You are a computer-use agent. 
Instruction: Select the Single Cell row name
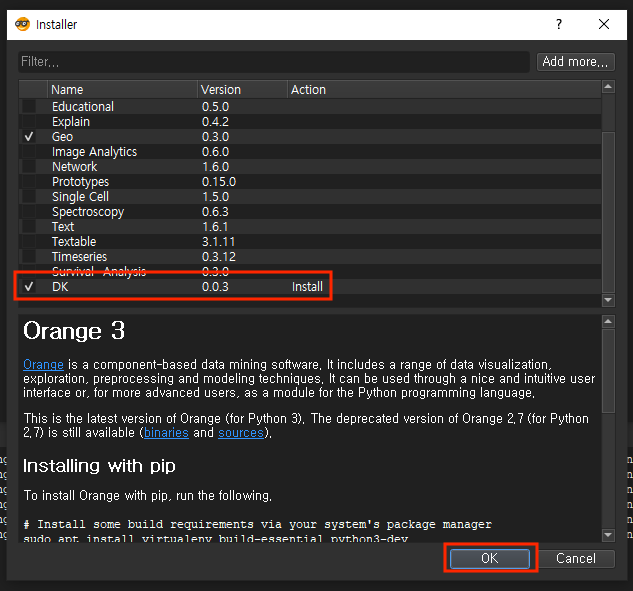(80, 197)
